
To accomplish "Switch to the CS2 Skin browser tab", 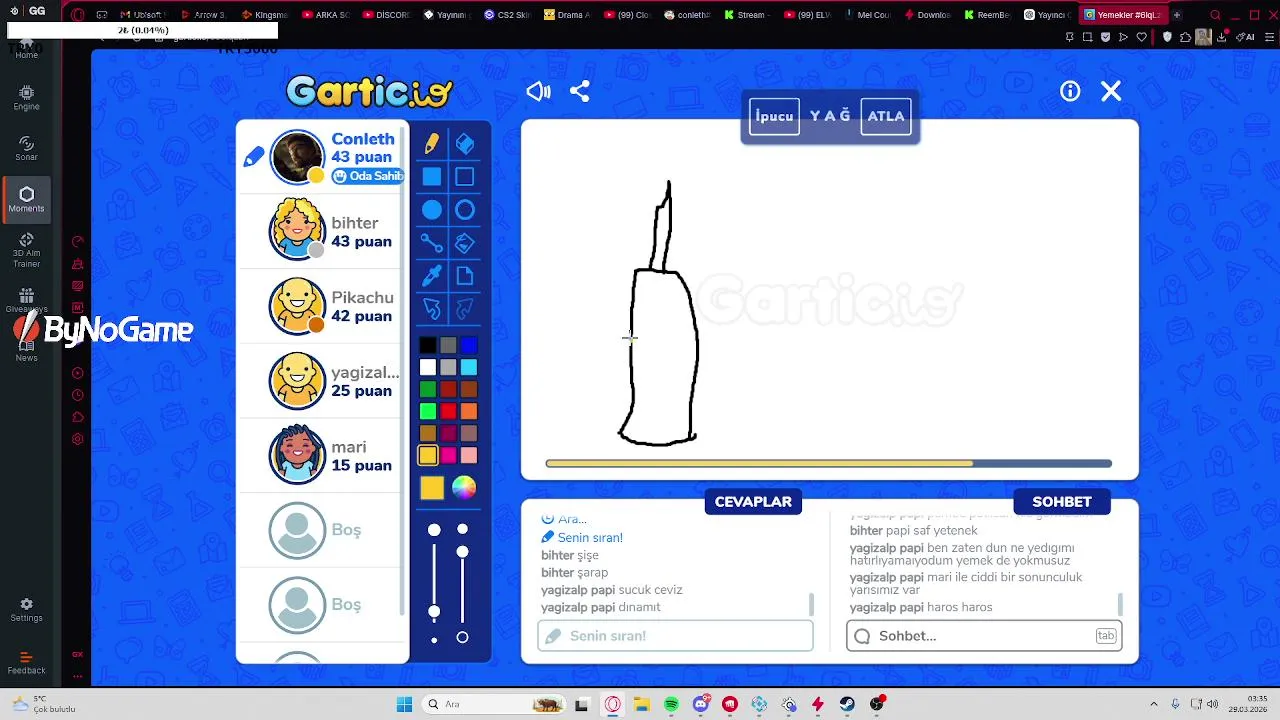I will (507, 15).
